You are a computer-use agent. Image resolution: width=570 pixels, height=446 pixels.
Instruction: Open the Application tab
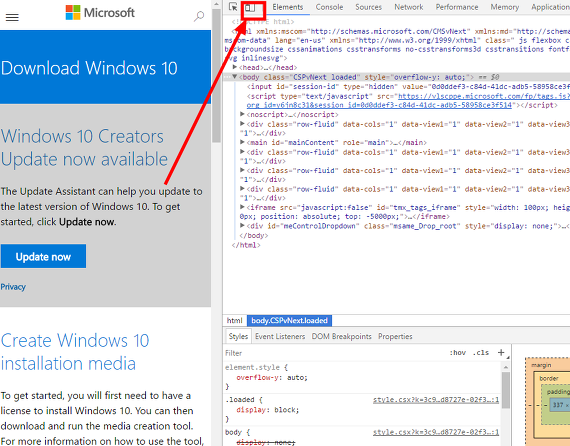point(550,7)
